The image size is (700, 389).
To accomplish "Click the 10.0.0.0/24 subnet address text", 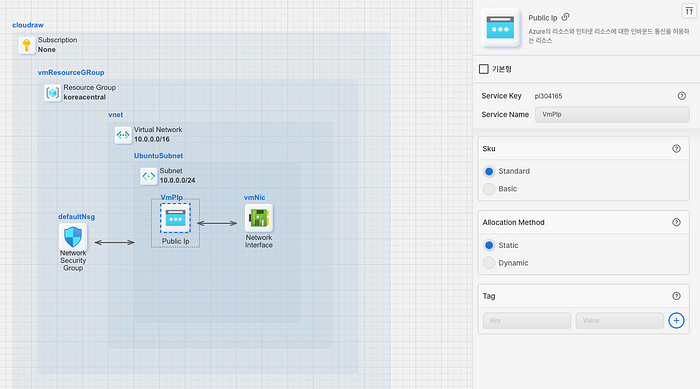I will click(178, 180).
